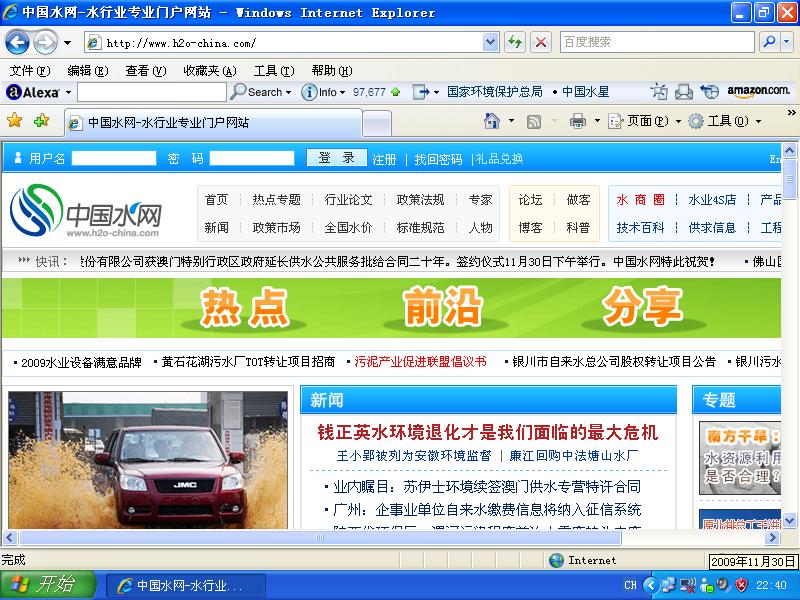Open the recent pages dropdown arrow
The height and width of the screenshot is (600, 800).
[67, 43]
